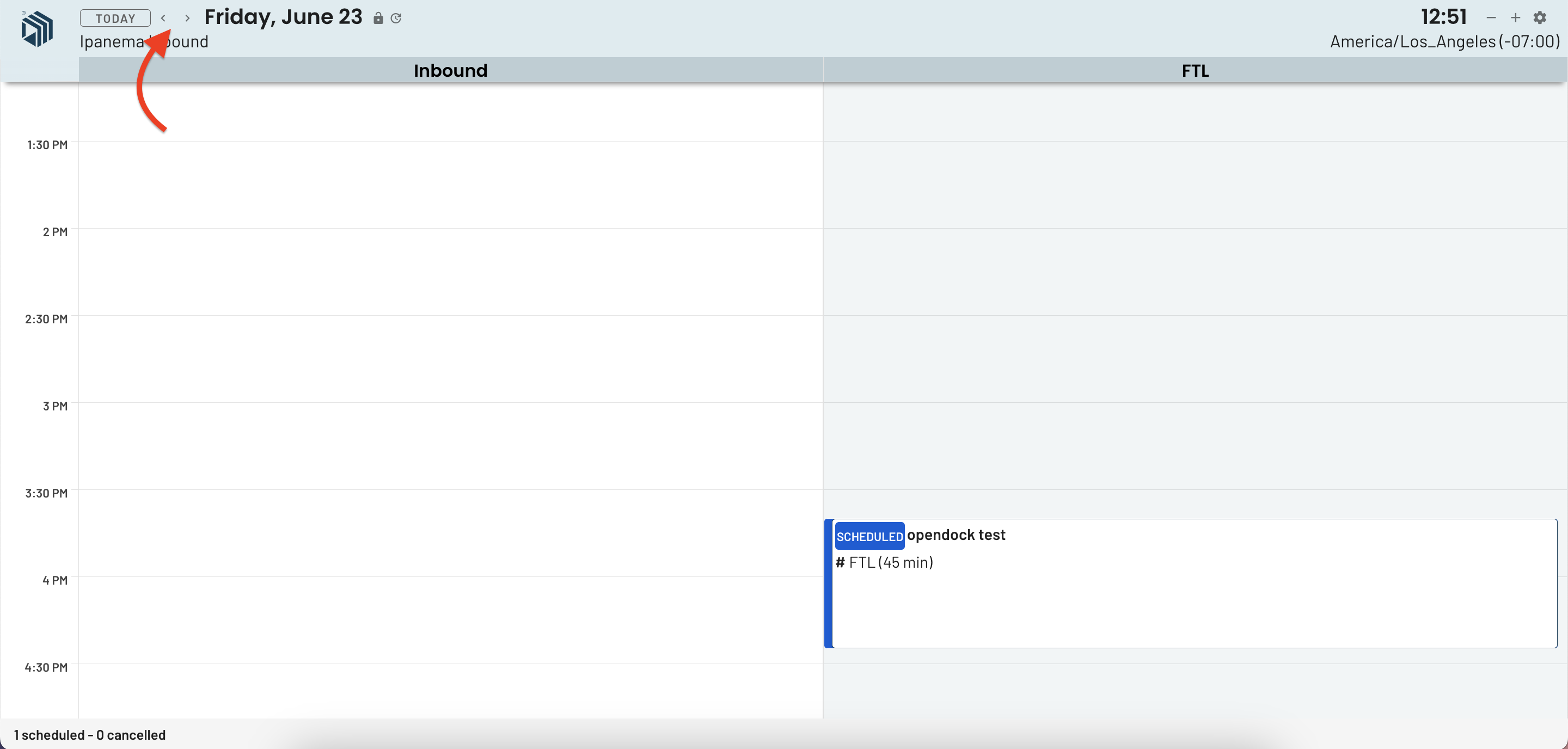Click the 1:30 PM time label
This screenshot has width=1568, height=749.
coord(47,145)
